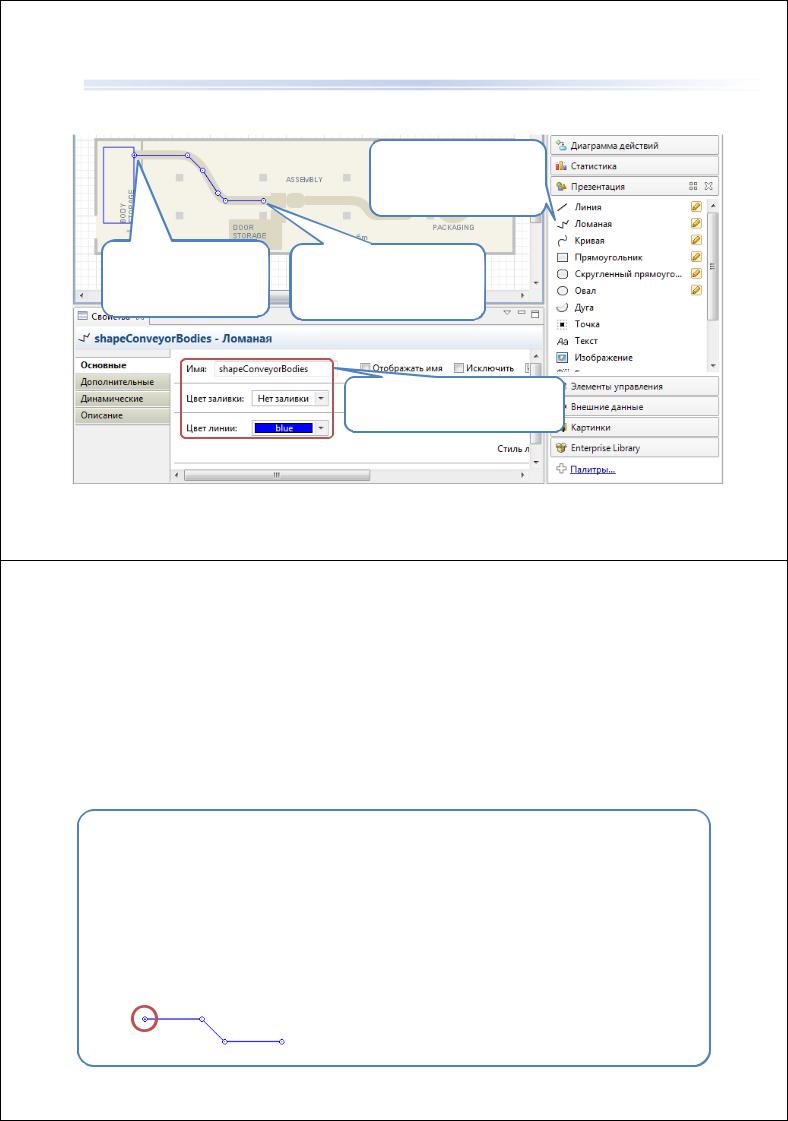Pick the Точка point element
The width and height of the screenshot is (788, 1121).
pyautogui.click(x=578, y=324)
